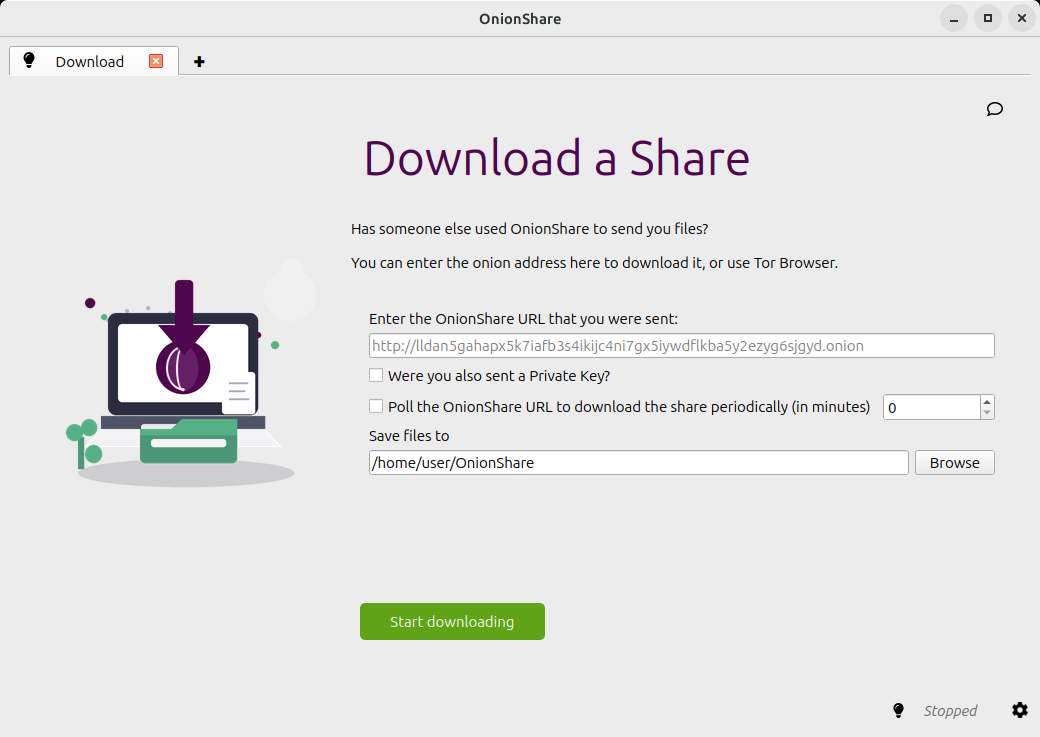The height and width of the screenshot is (737, 1040).
Task: Select the Download tab
Action: tap(90, 62)
